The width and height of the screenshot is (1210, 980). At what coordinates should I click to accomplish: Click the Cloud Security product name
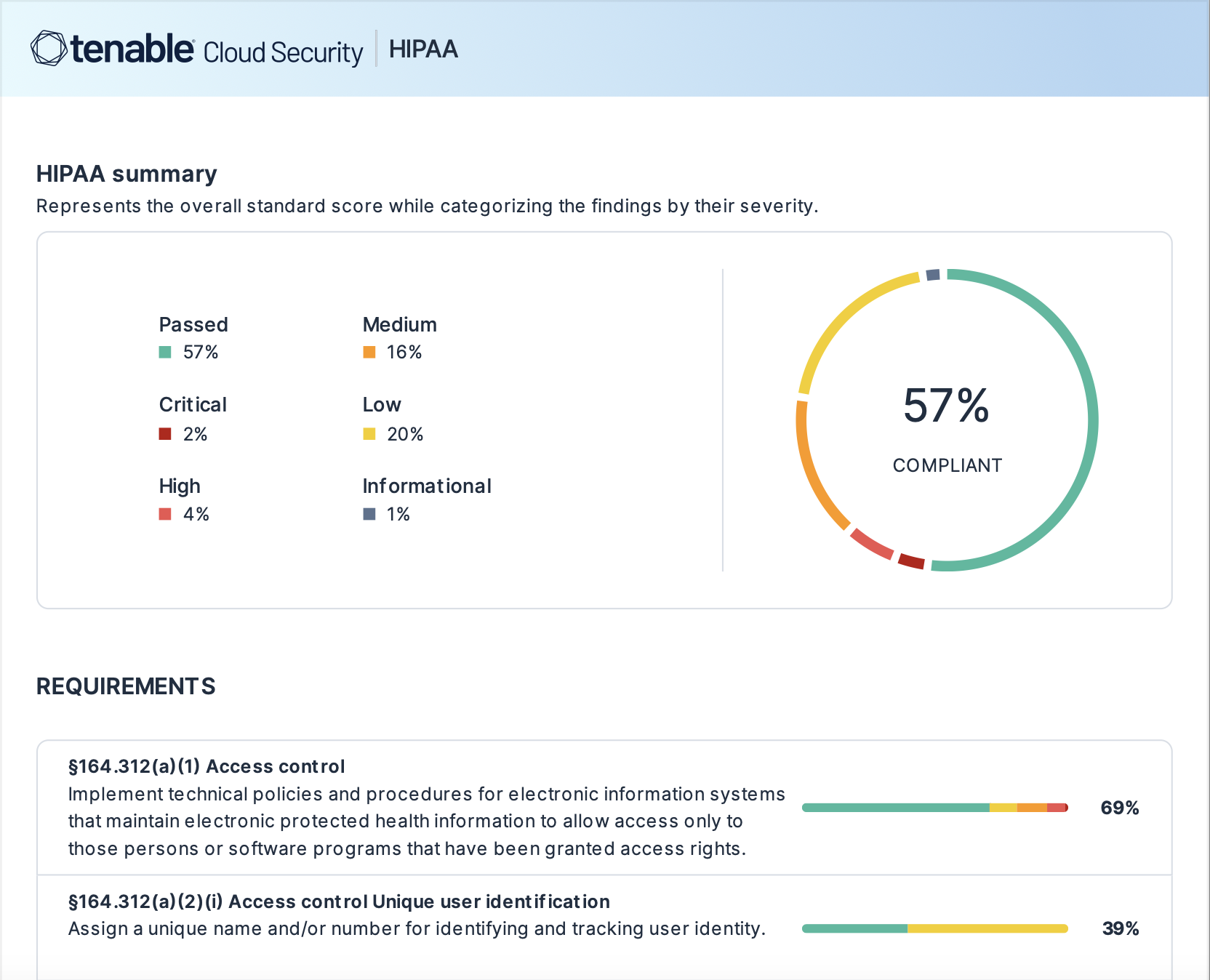click(283, 52)
